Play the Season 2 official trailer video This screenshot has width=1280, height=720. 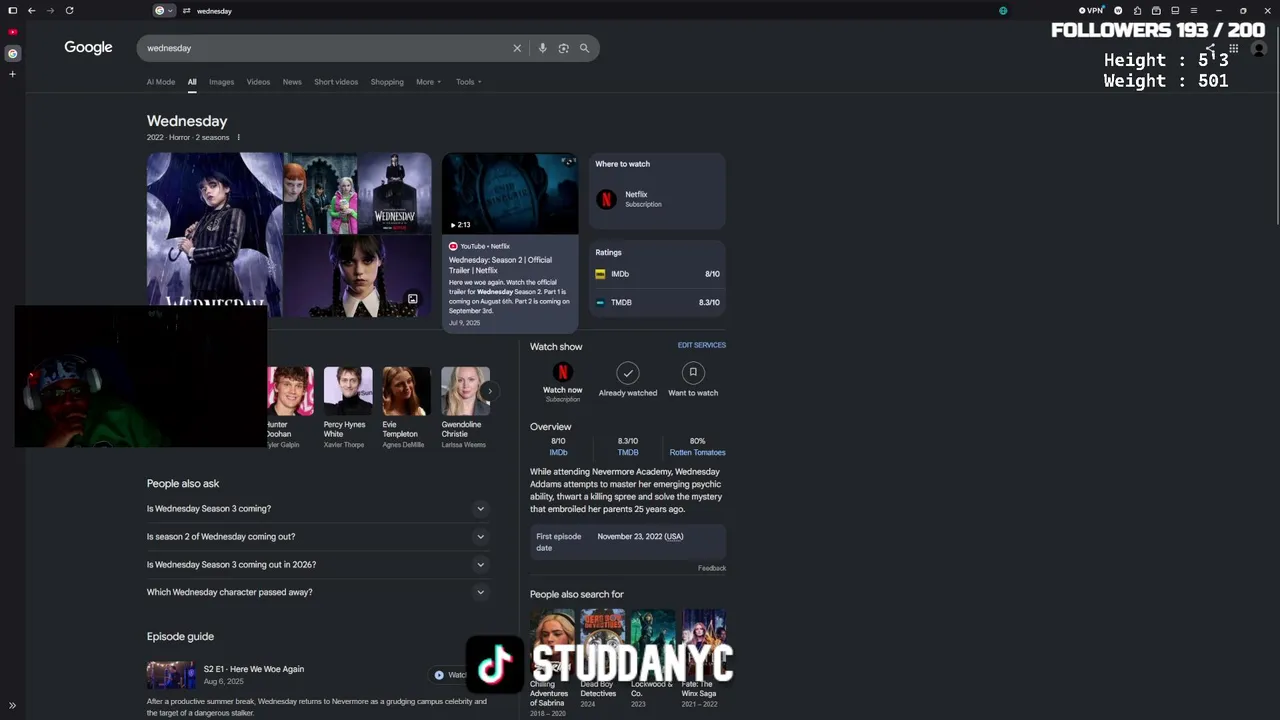coord(510,193)
